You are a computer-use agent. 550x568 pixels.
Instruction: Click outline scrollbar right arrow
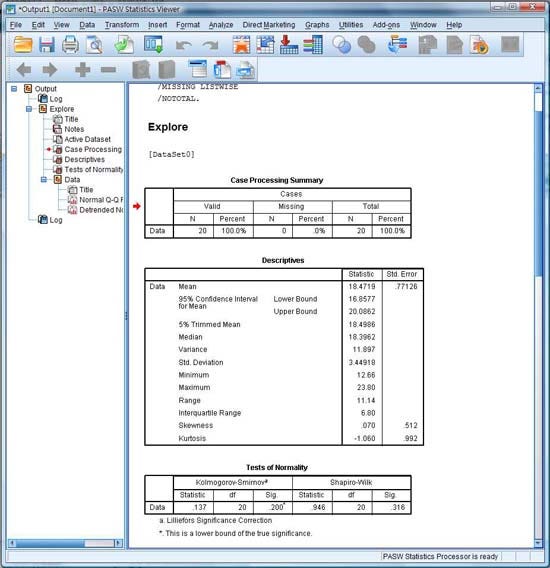tap(118, 543)
